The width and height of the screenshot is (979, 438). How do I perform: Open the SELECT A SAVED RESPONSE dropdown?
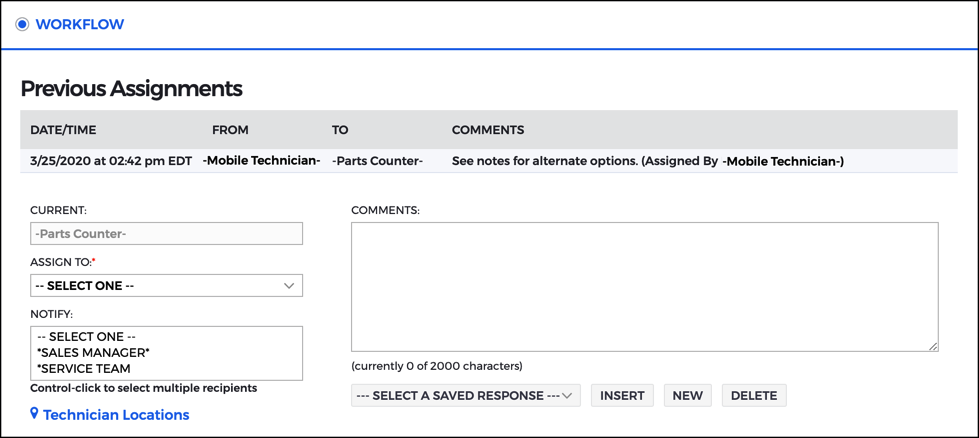click(x=466, y=396)
